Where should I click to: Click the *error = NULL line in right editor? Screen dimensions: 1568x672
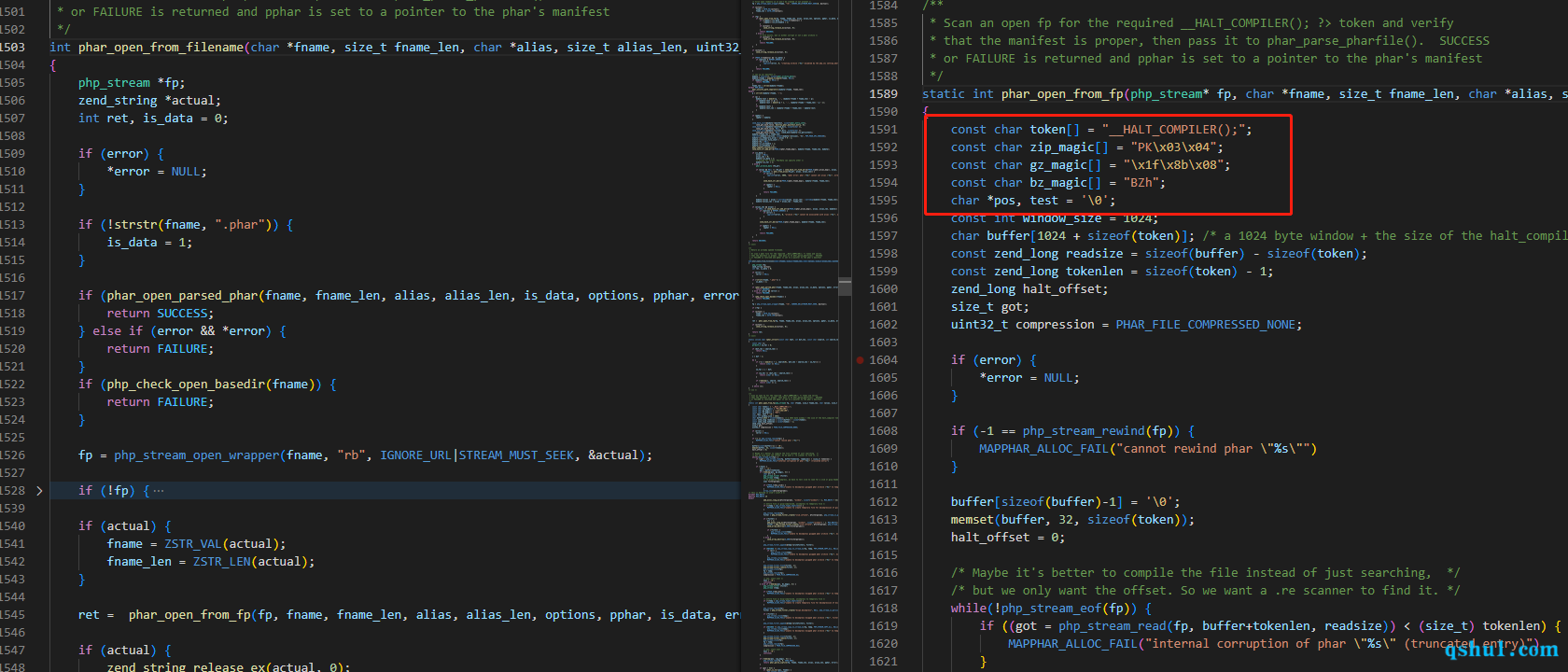(x=1029, y=377)
